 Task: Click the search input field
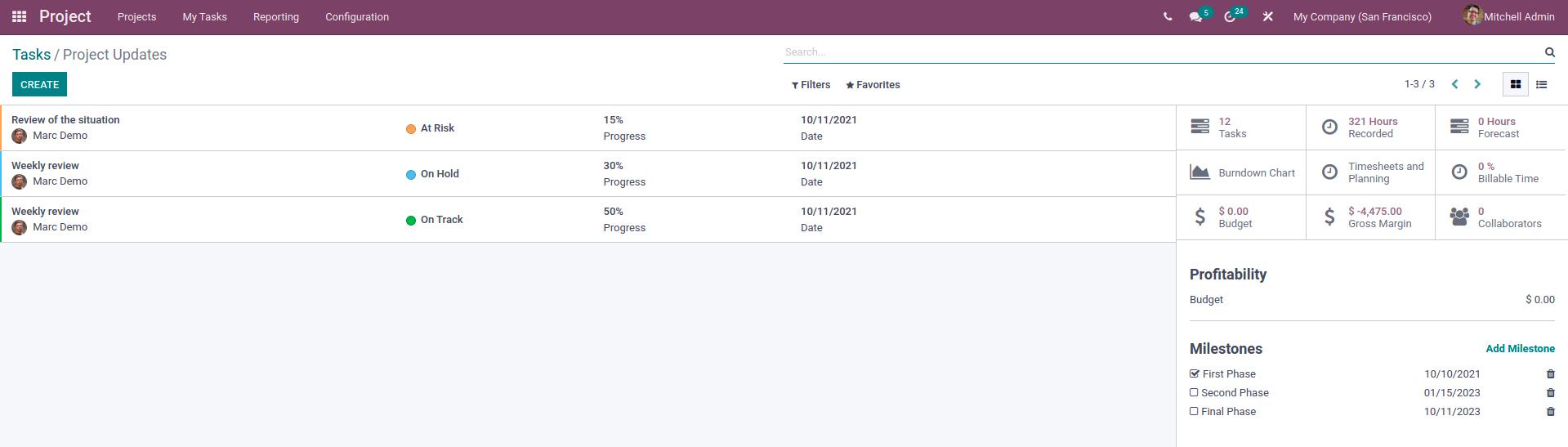pos(1160,52)
